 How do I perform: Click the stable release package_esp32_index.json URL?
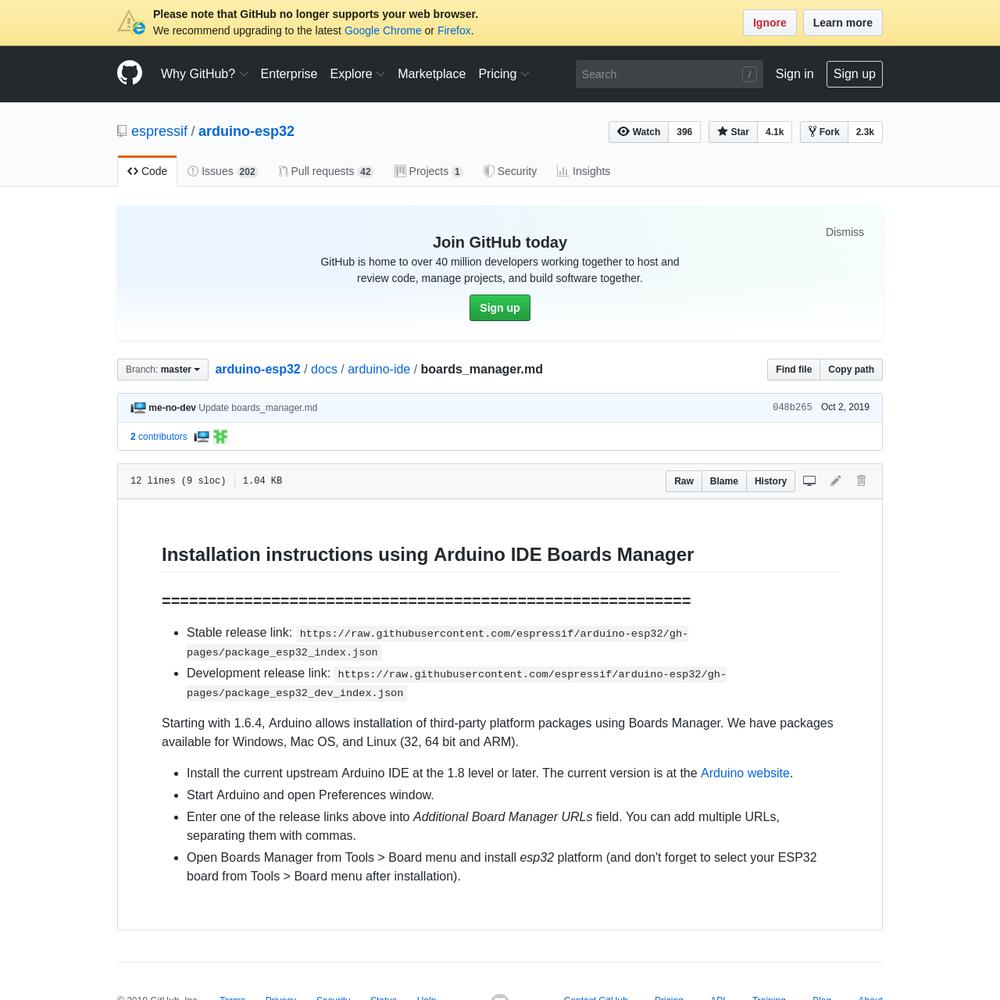click(437, 643)
